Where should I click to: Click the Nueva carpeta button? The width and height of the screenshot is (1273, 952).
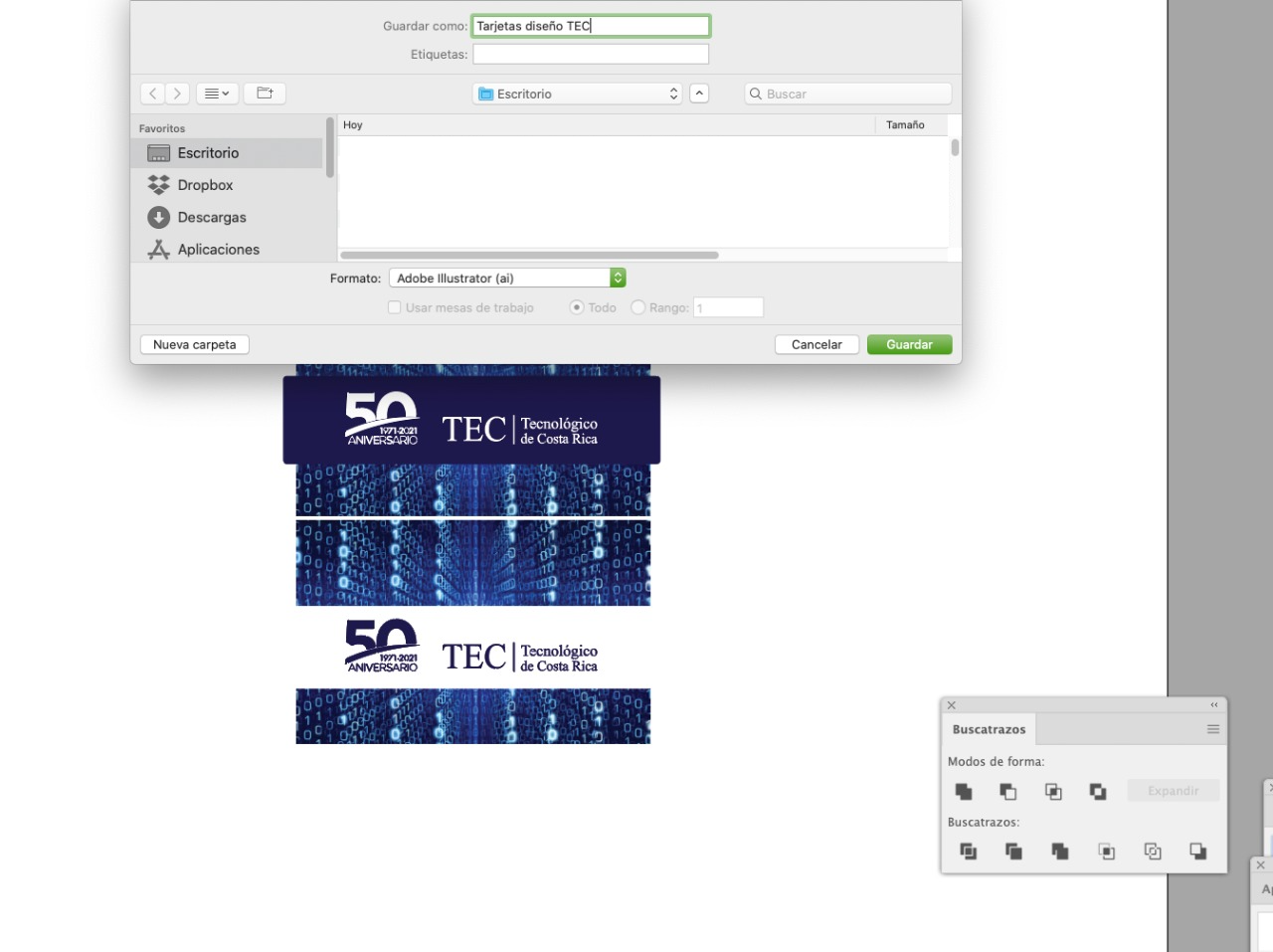coord(195,344)
